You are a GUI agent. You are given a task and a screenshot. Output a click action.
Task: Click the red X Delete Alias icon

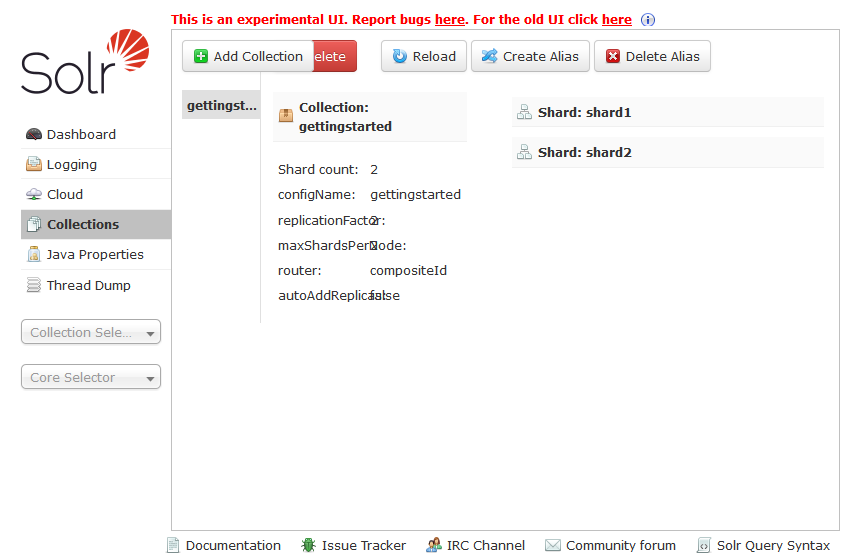click(613, 56)
